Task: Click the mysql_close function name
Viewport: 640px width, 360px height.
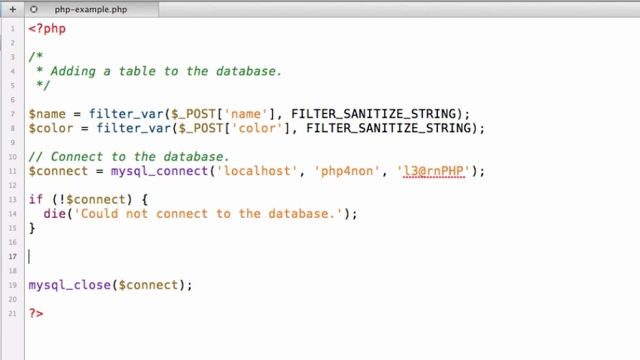Action: tap(69, 285)
